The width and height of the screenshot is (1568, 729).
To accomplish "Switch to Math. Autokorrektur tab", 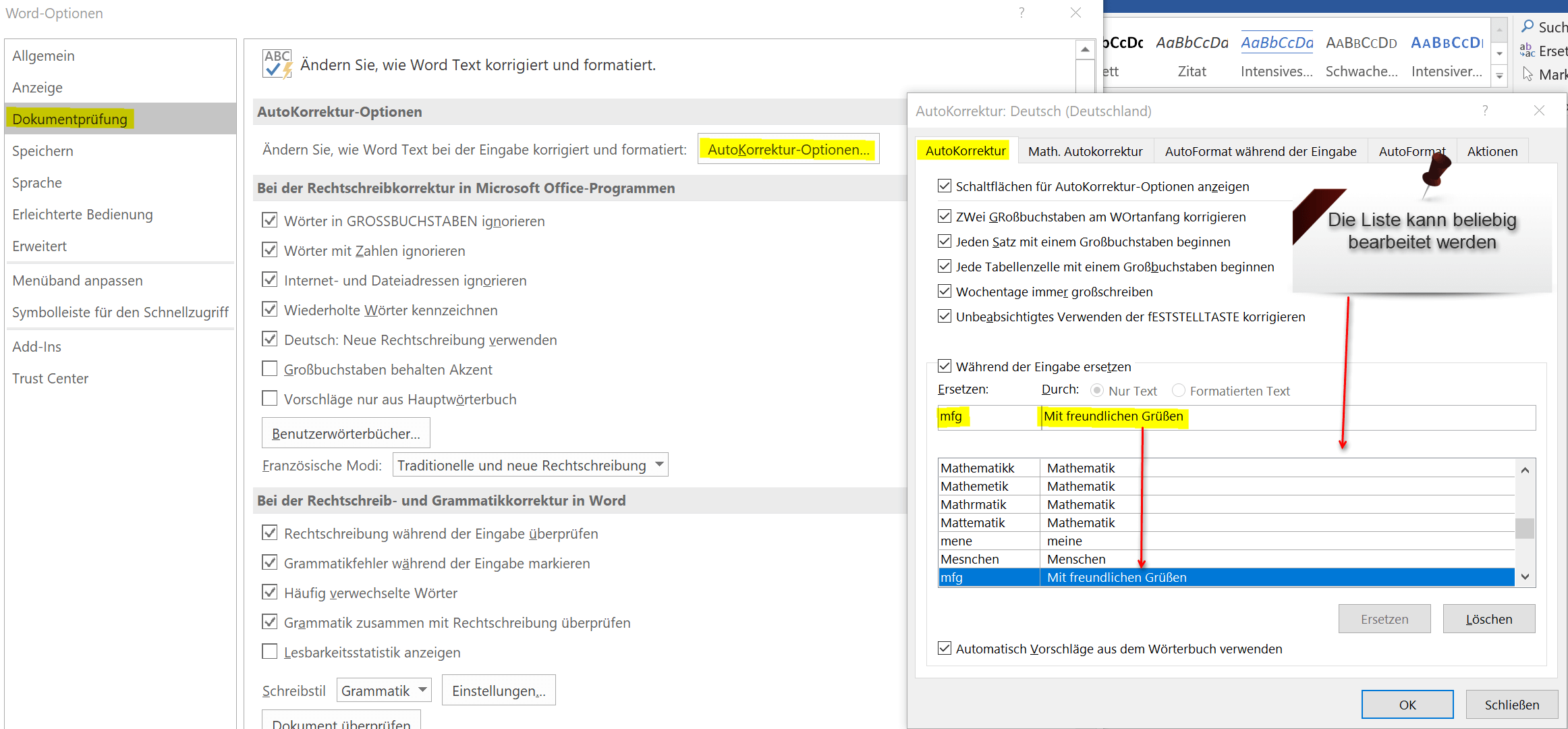I will coord(1085,151).
